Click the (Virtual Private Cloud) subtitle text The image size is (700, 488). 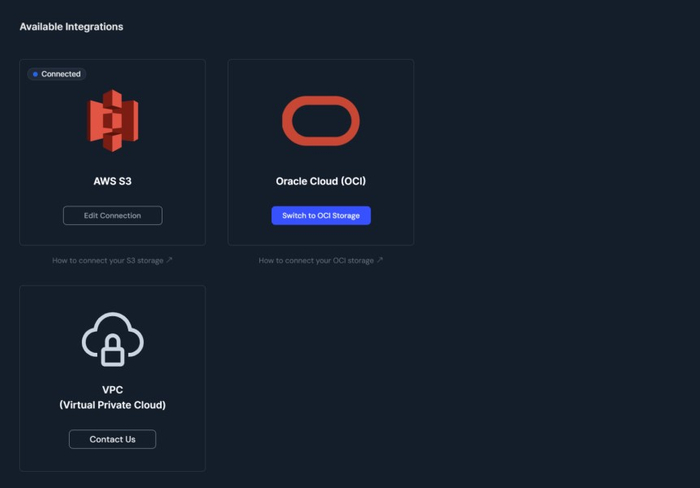coord(112,405)
